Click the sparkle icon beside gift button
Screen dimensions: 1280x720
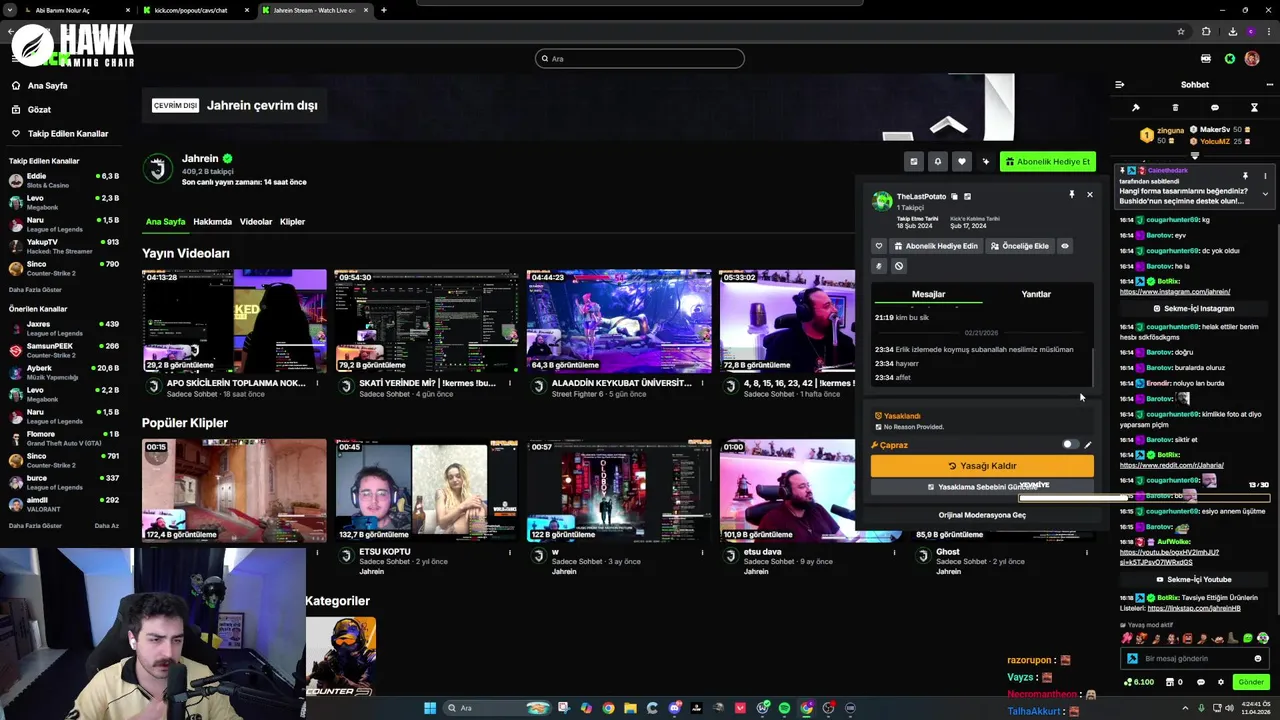click(x=986, y=161)
